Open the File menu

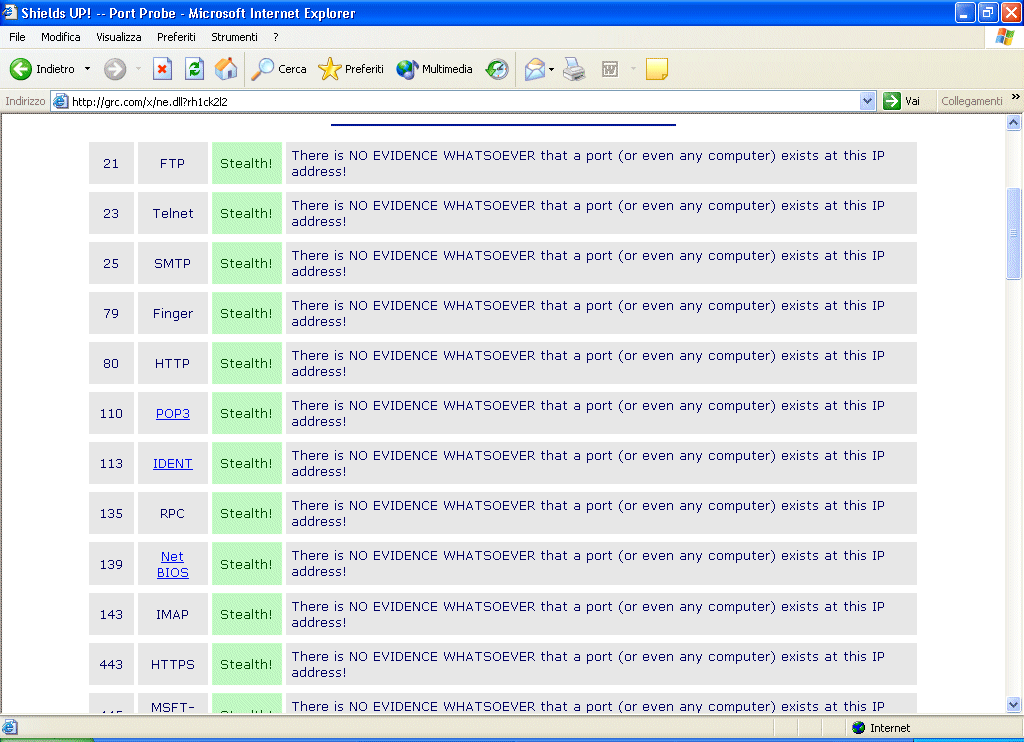pyautogui.click(x=17, y=37)
